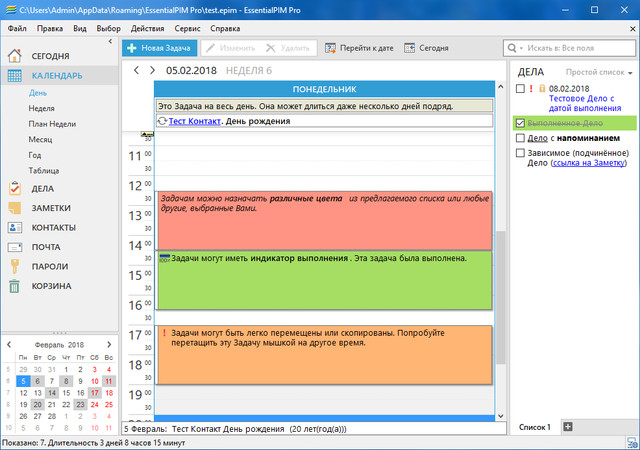
Task: Open the Почта mail module icon
Action: [15, 246]
